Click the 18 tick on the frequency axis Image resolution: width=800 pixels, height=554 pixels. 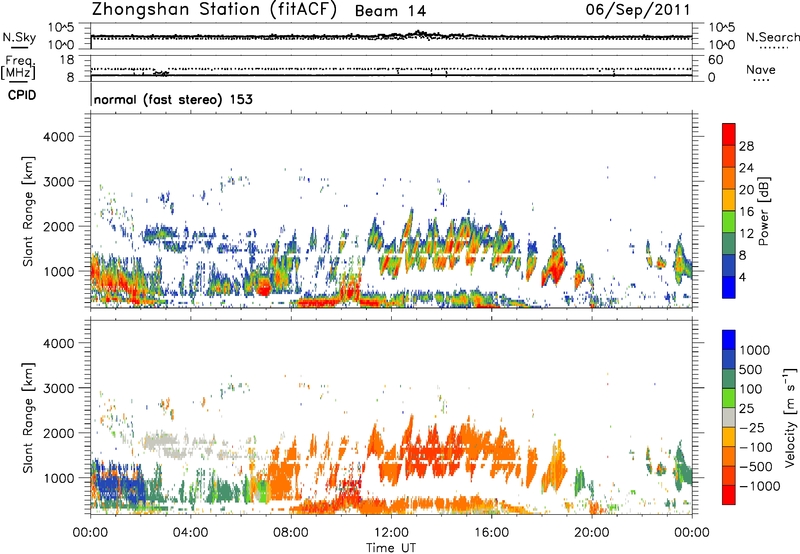(x=67, y=60)
